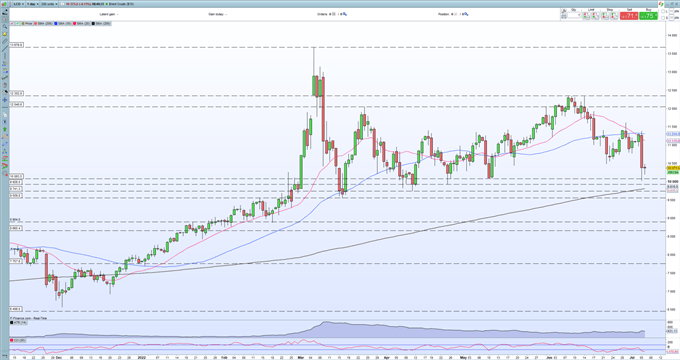The image size is (680, 360).
Task: Select the yellow alert bell tool
Action: click(5, 34)
